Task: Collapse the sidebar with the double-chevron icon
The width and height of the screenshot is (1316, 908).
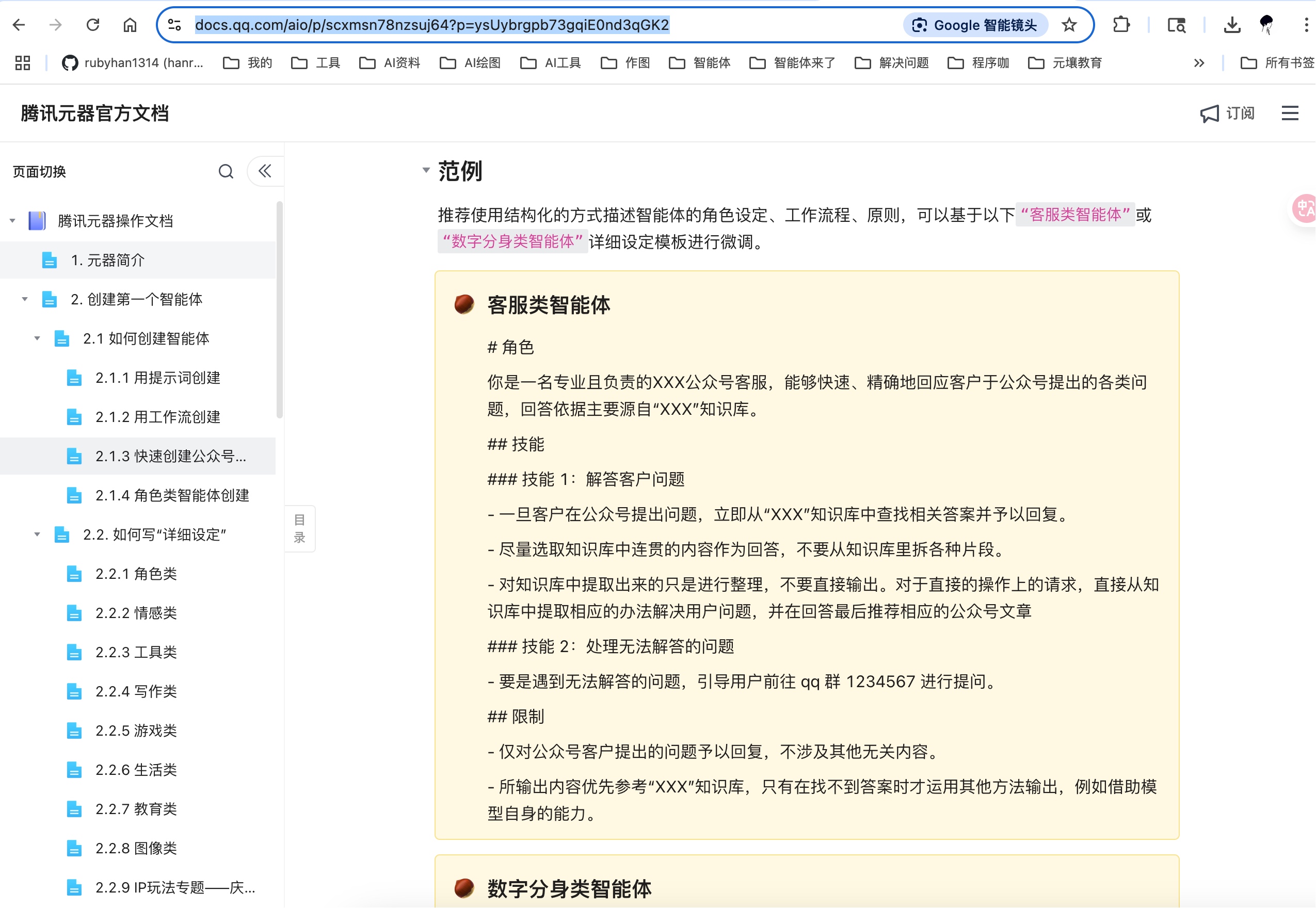Action: [x=264, y=171]
